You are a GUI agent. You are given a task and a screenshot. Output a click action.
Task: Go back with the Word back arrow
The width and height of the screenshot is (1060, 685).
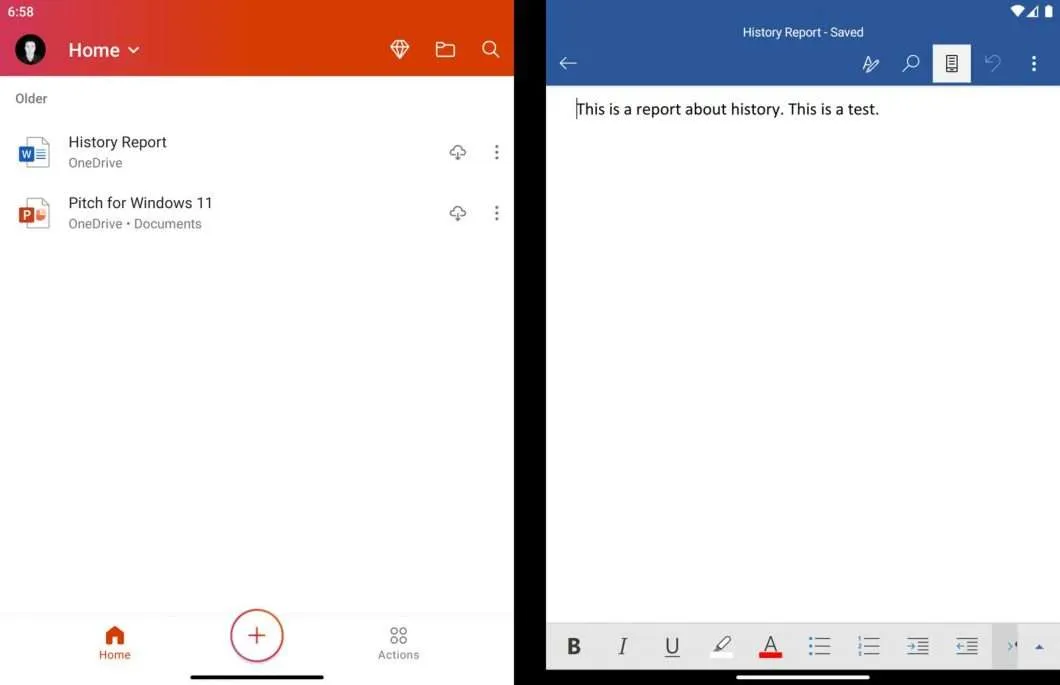coord(568,64)
